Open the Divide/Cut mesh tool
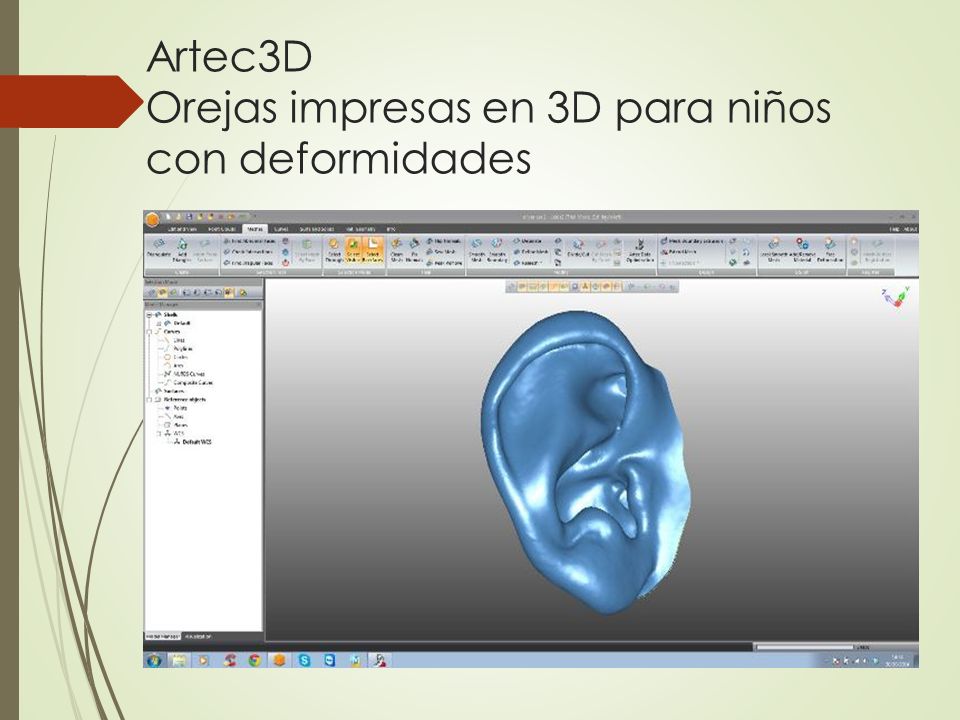 pyautogui.click(x=577, y=249)
